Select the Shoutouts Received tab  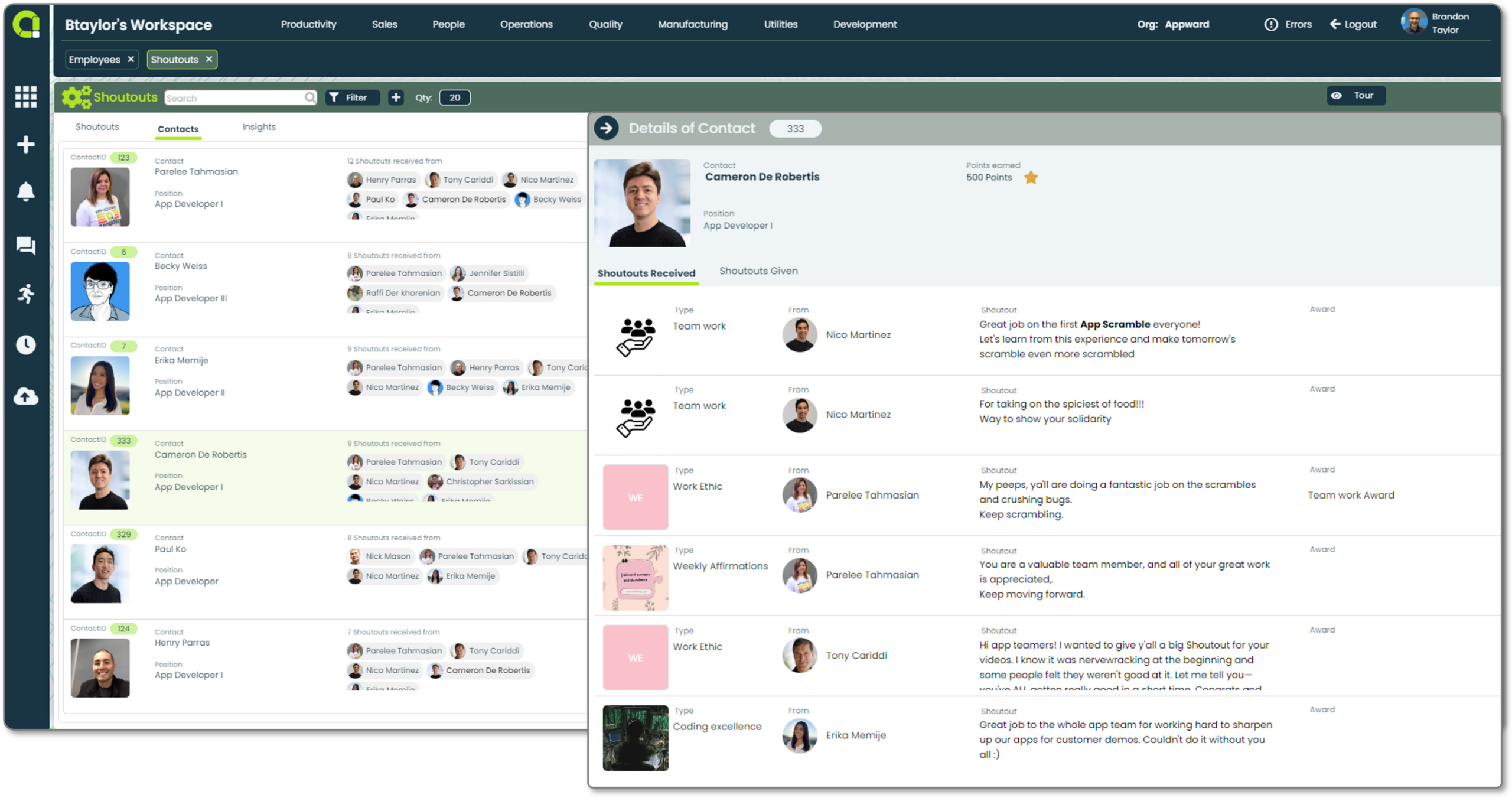coord(646,273)
